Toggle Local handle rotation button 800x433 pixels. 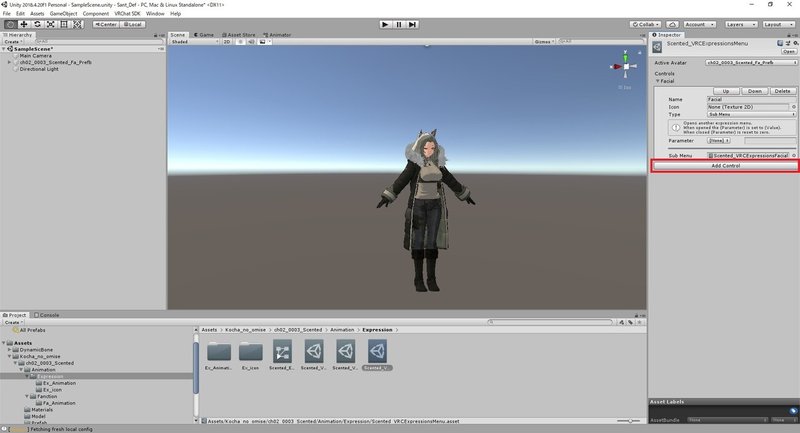pos(133,24)
